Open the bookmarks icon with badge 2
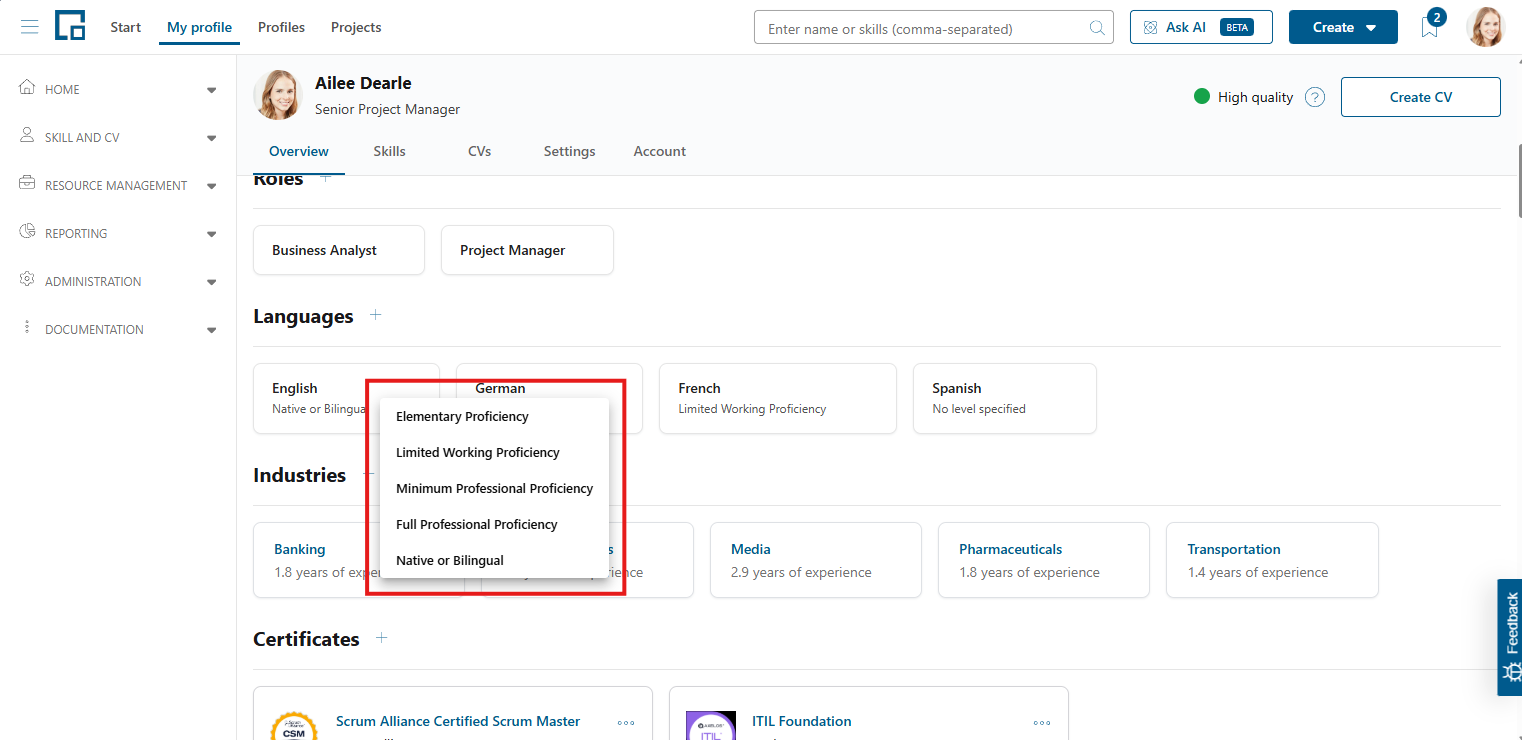 [x=1431, y=27]
